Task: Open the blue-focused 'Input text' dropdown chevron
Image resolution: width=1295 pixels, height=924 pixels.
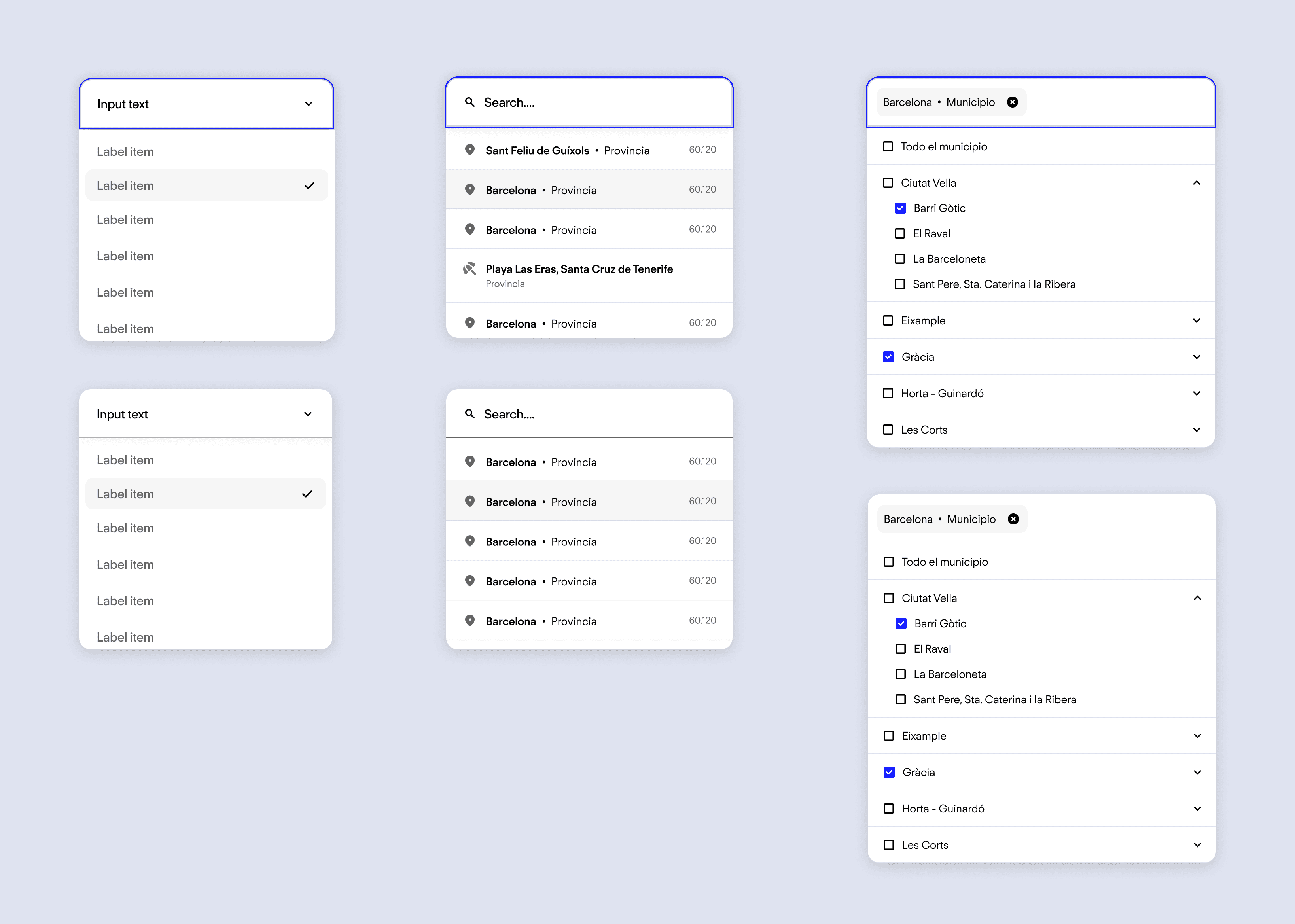Action: coord(309,104)
